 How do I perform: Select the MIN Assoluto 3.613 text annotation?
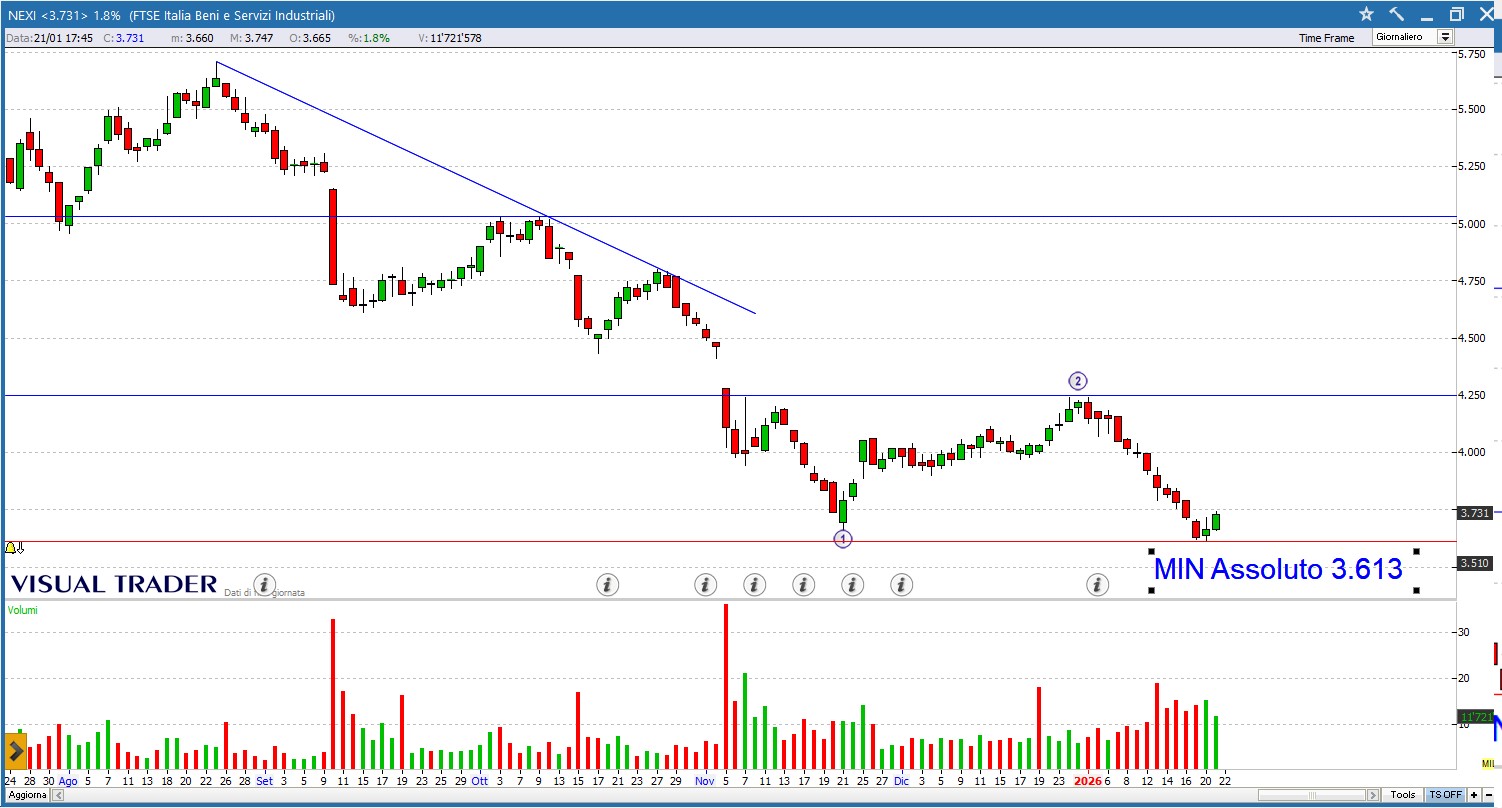tap(1277, 570)
